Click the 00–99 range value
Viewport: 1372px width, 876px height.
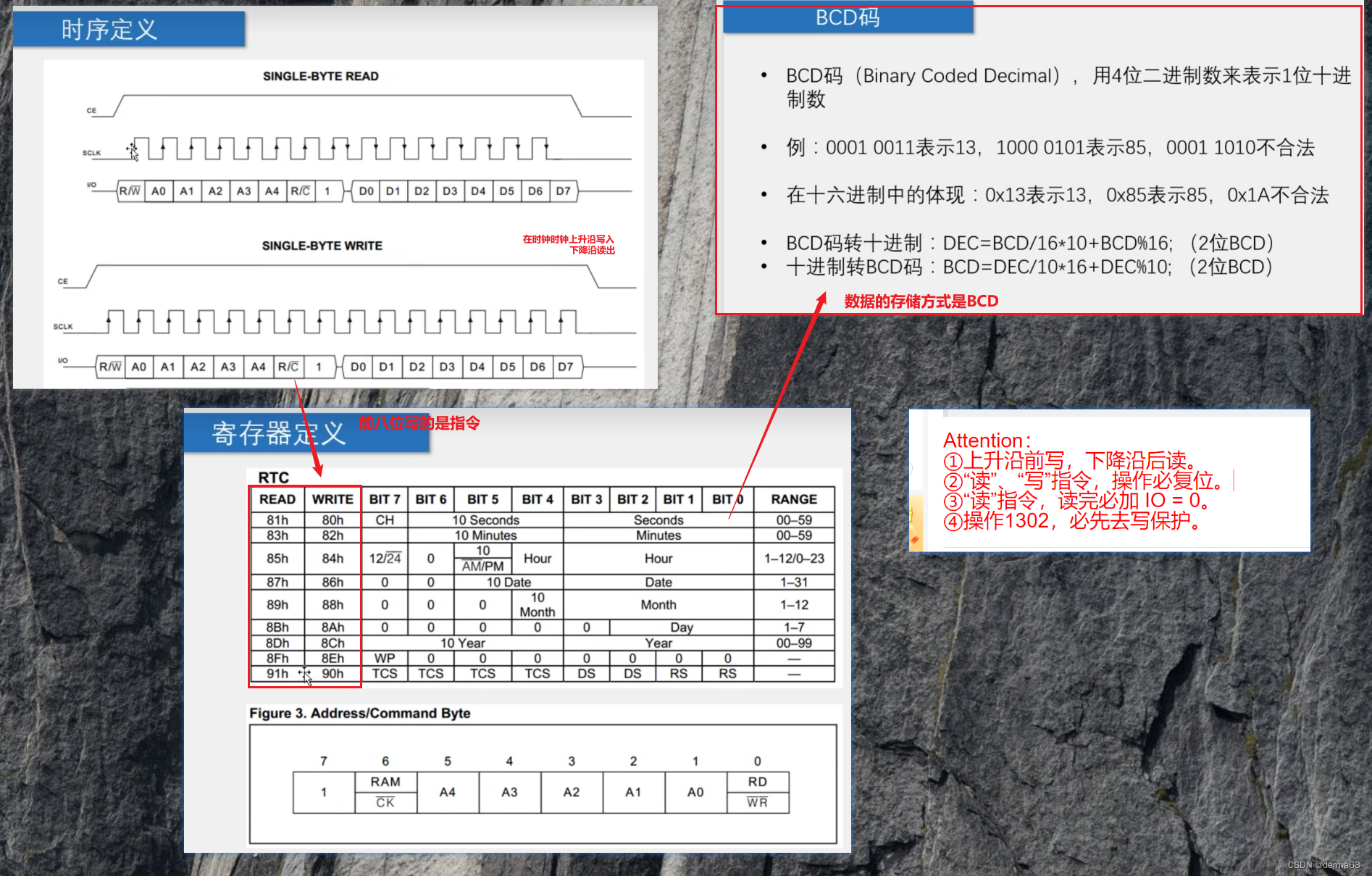(794, 643)
